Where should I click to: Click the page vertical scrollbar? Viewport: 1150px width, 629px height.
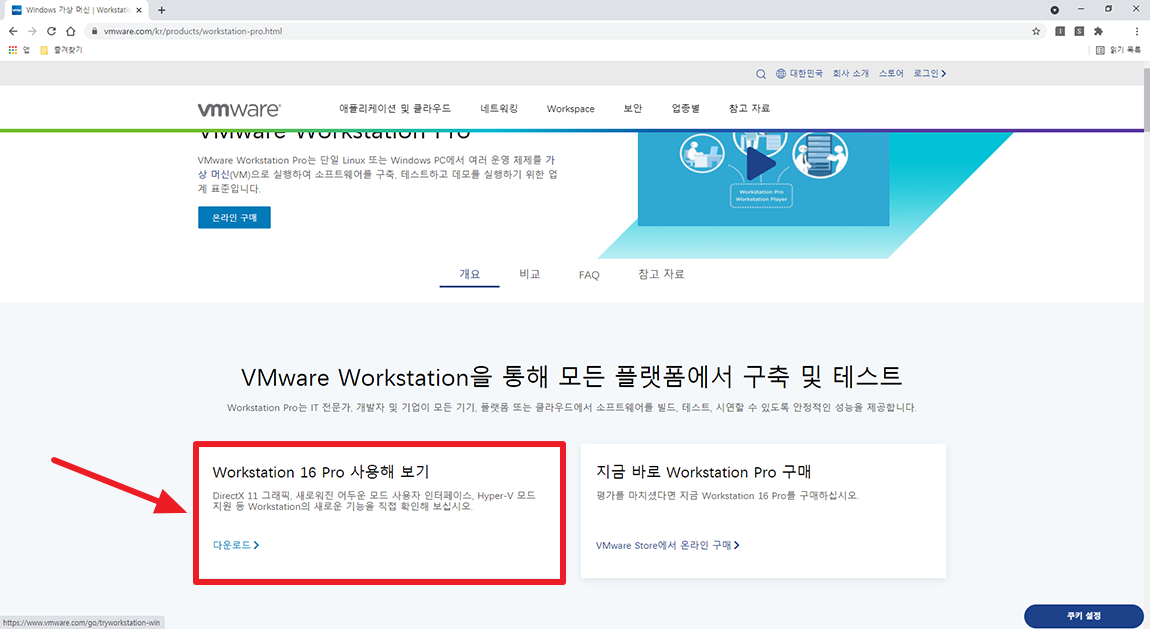[x=1146, y=99]
